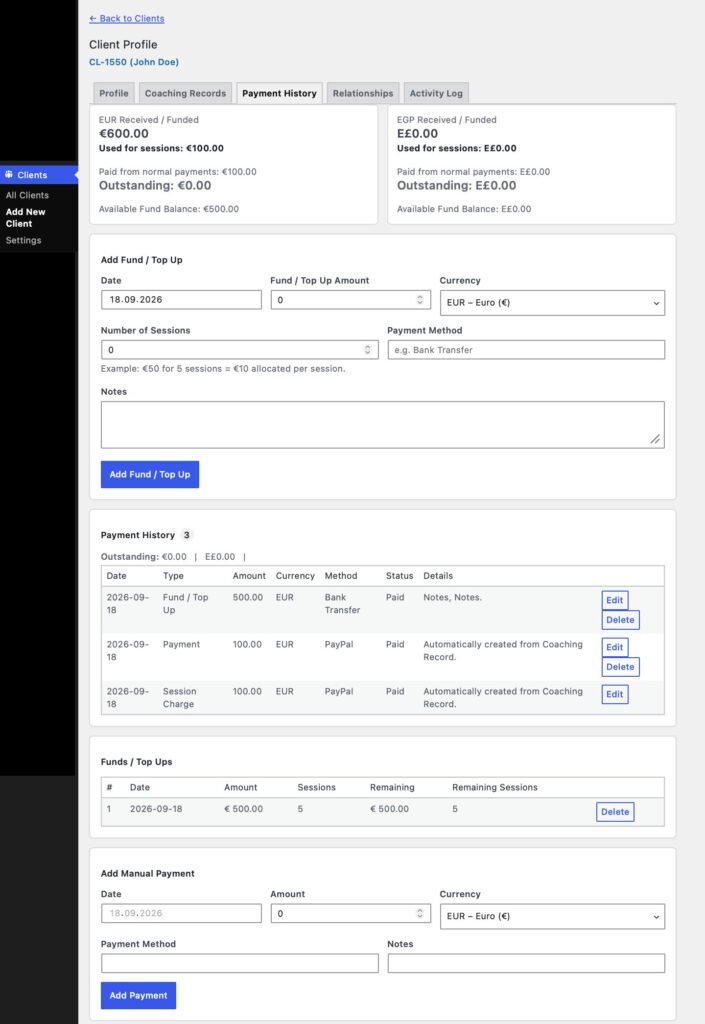Delete the PayPal Payment history row
This screenshot has height=1024, width=705.
click(x=620, y=667)
